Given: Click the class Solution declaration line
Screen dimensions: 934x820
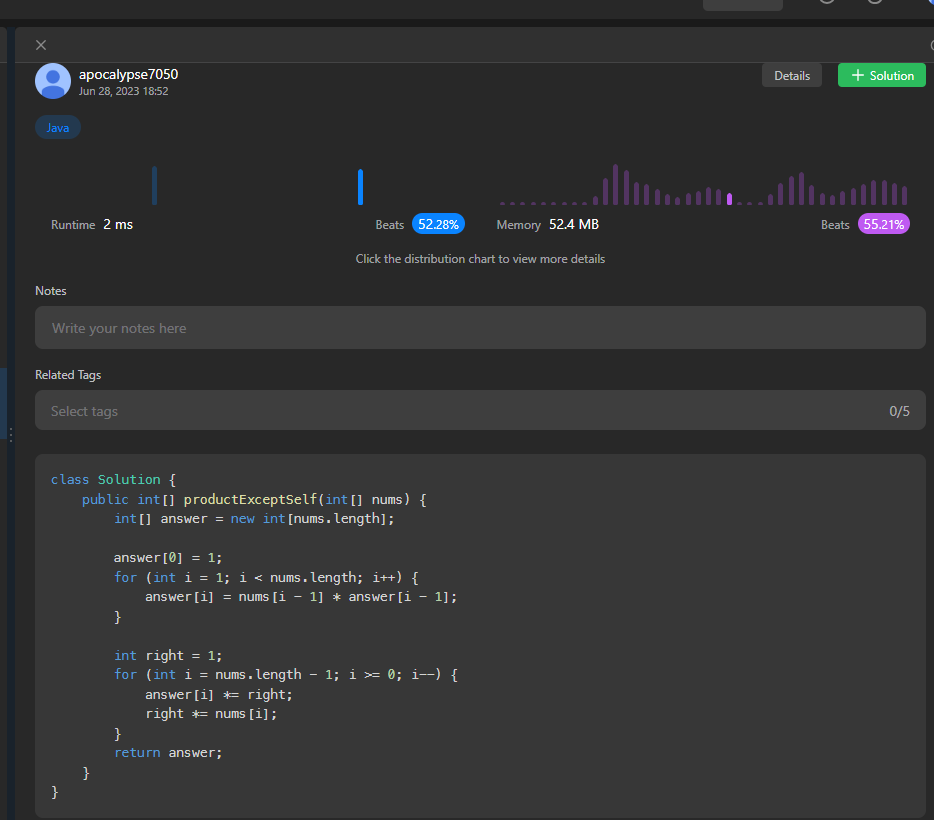Looking at the screenshot, I should [113, 479].
